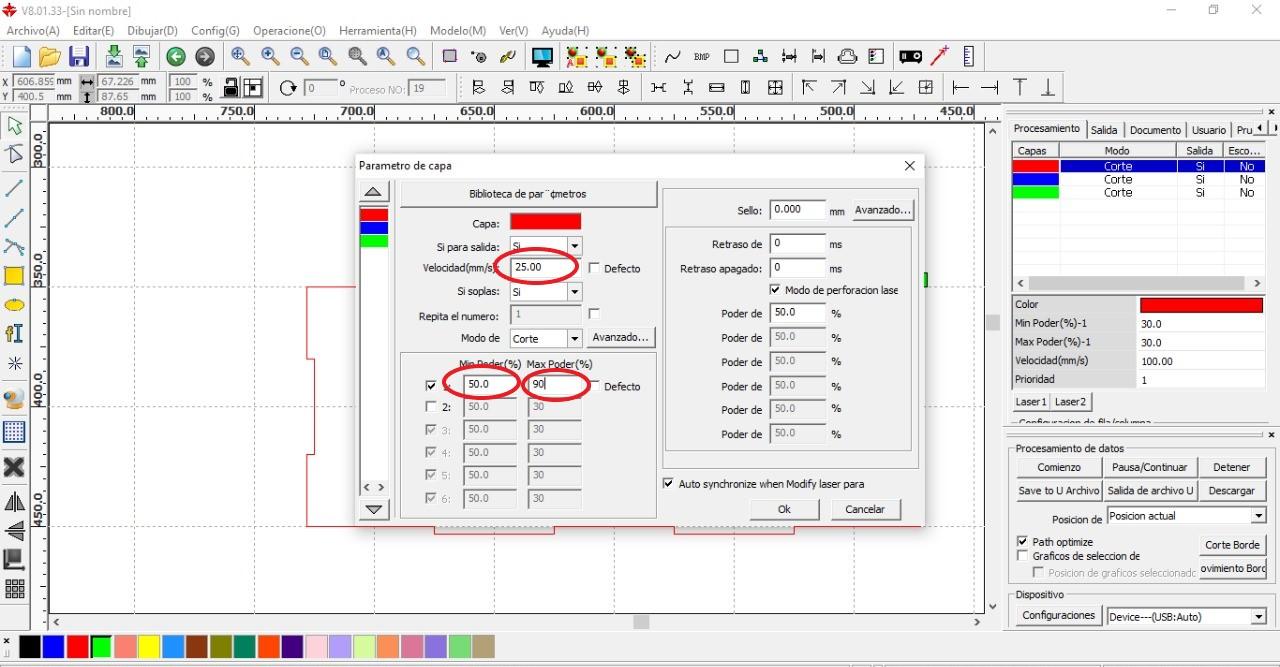Click the zoom in magnifier icon
Screen dimensions: 1280x667
point(270,57)
